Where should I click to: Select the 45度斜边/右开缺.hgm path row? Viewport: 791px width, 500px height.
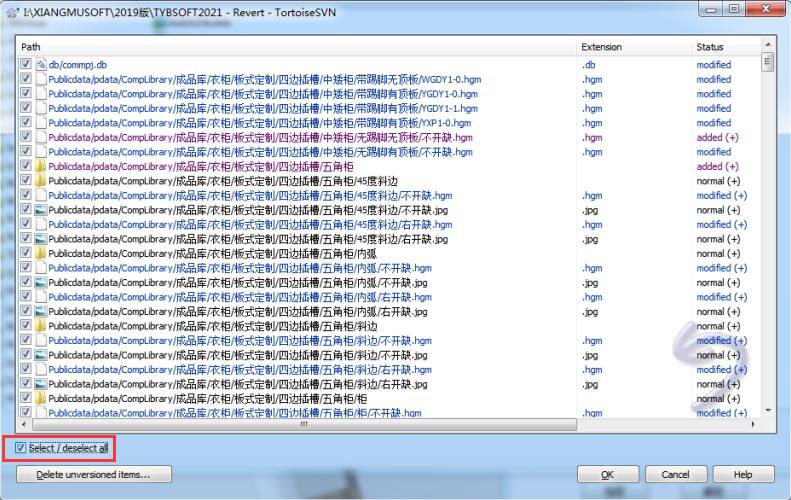tap(250, 225)
